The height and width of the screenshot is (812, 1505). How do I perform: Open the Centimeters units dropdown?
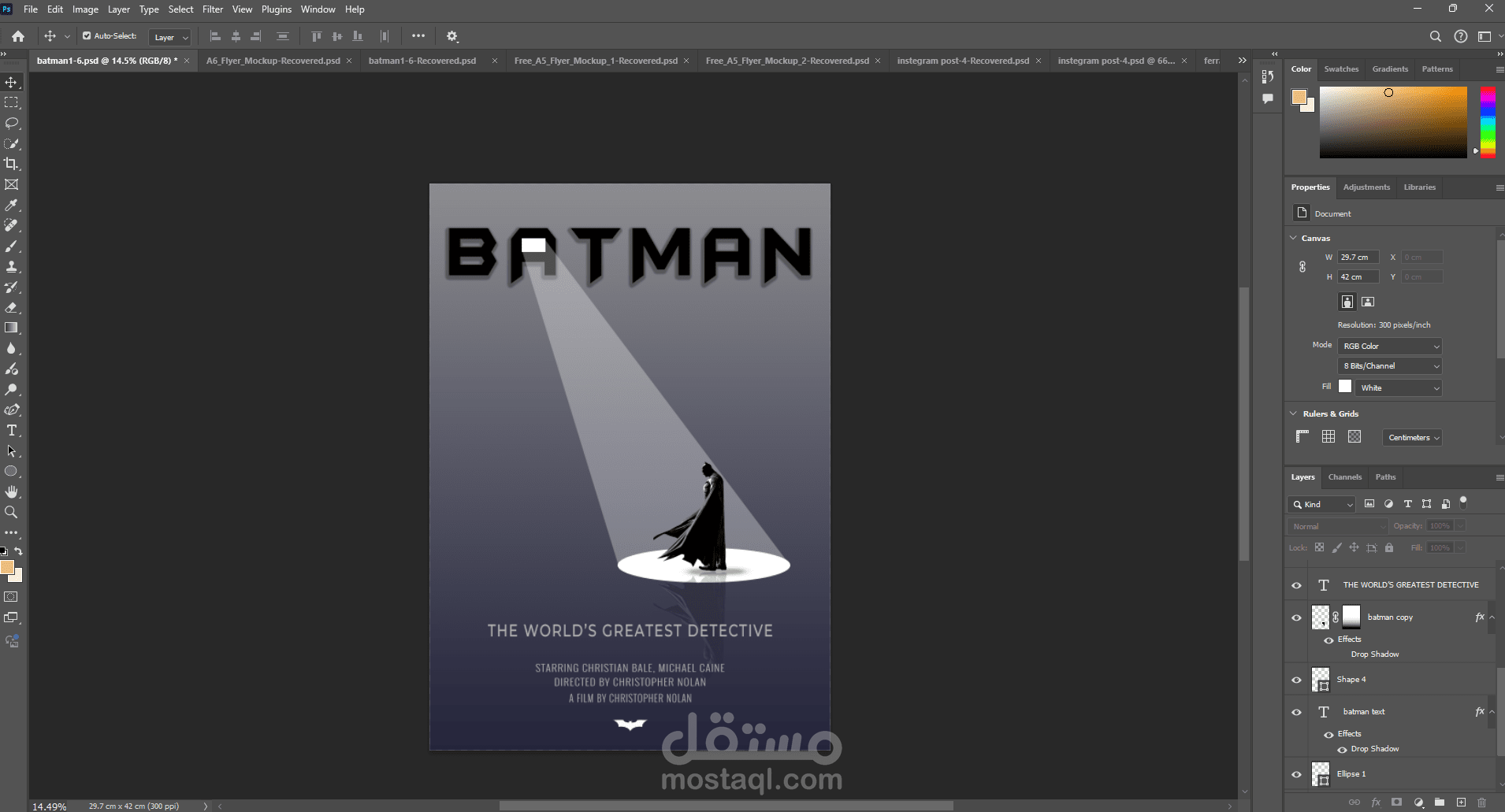coord(1413,438)
